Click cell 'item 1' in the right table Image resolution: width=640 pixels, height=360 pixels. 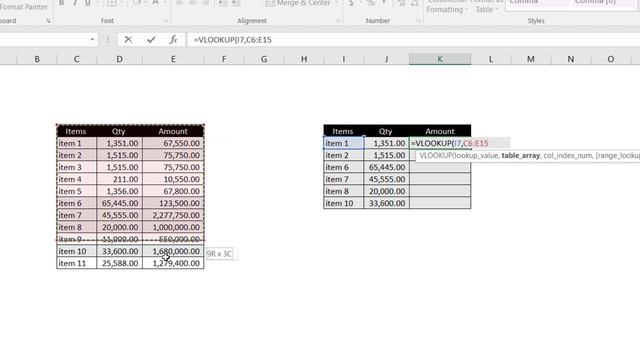click(343, 143)
